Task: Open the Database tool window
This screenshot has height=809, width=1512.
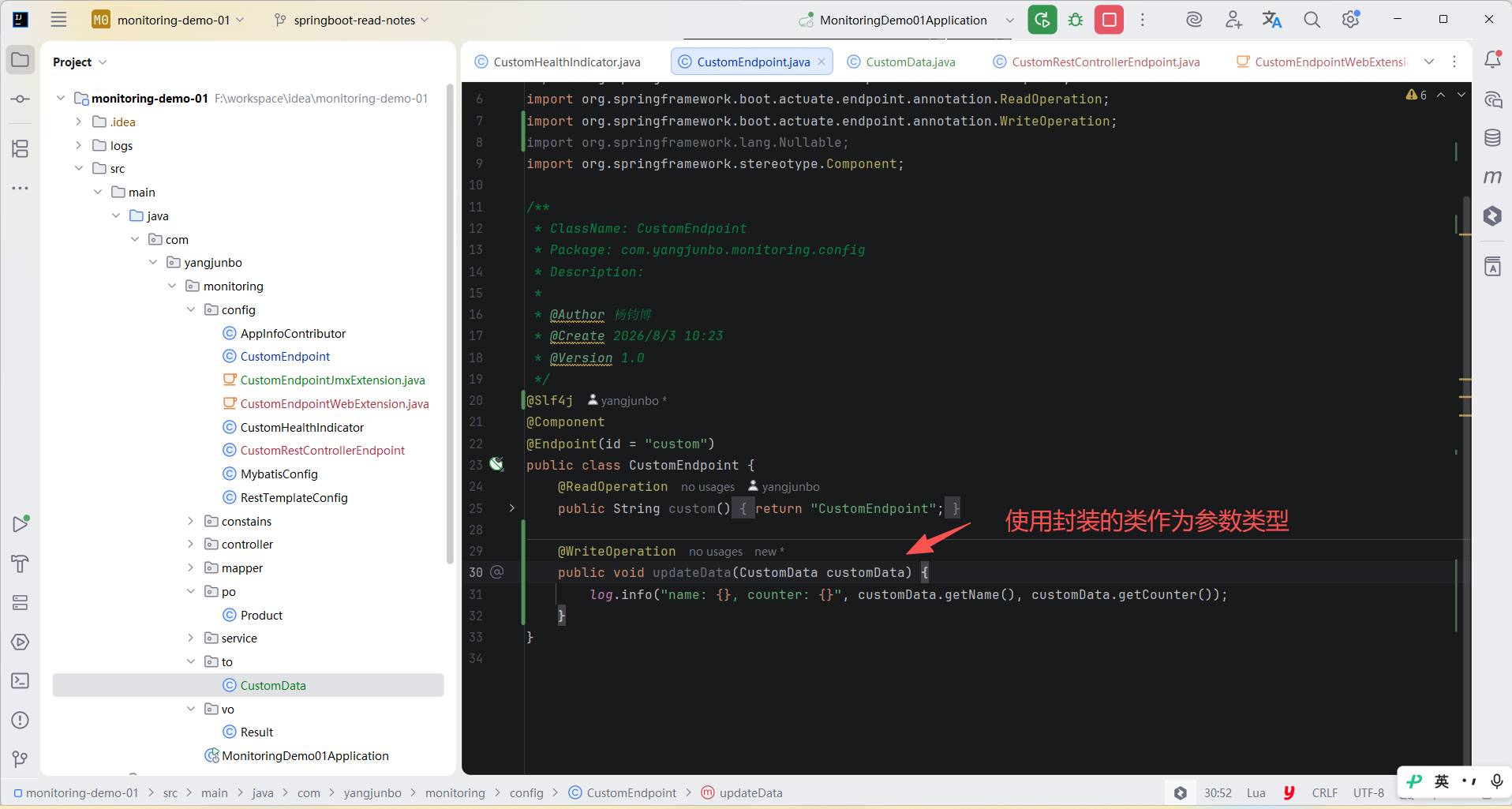Action: [1492, 138]
